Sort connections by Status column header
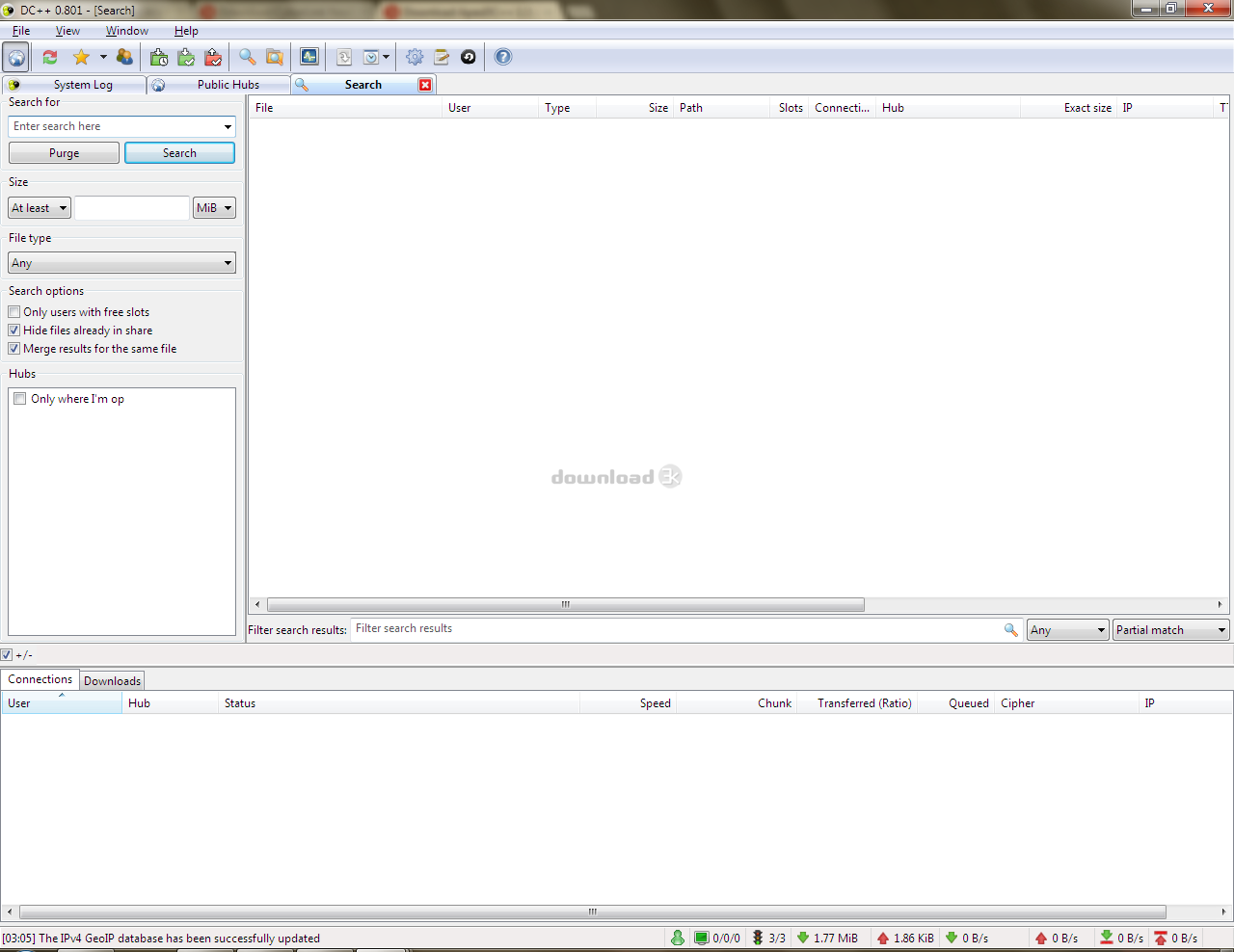 point(399,703)
